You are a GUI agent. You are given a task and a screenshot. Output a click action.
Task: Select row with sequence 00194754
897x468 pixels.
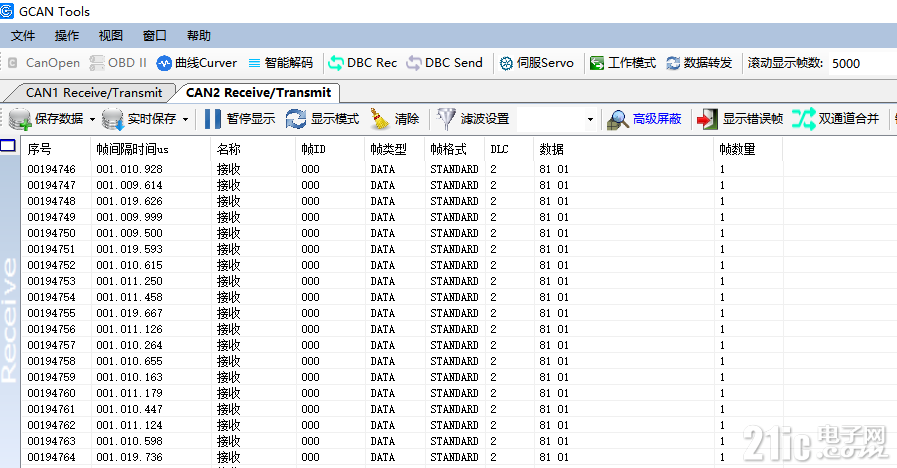(402, 298)
